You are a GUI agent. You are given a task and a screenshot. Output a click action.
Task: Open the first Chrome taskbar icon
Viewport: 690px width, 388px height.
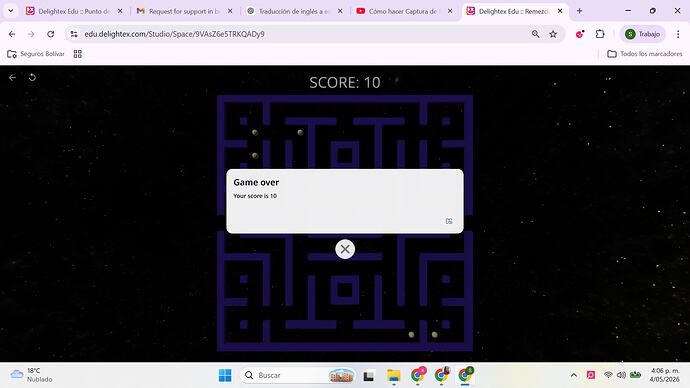(418, 375)
